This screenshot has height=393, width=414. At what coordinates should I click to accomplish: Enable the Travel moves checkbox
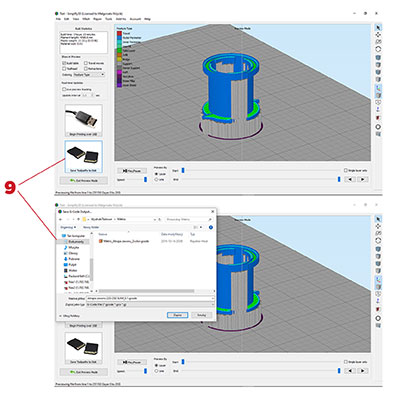(x=86, y=63)
